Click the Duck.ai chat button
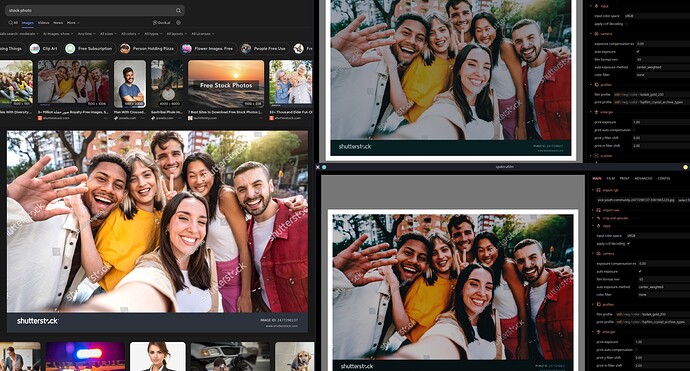The height and width of the screenshot is (371, 690). [x=161, y=22]
